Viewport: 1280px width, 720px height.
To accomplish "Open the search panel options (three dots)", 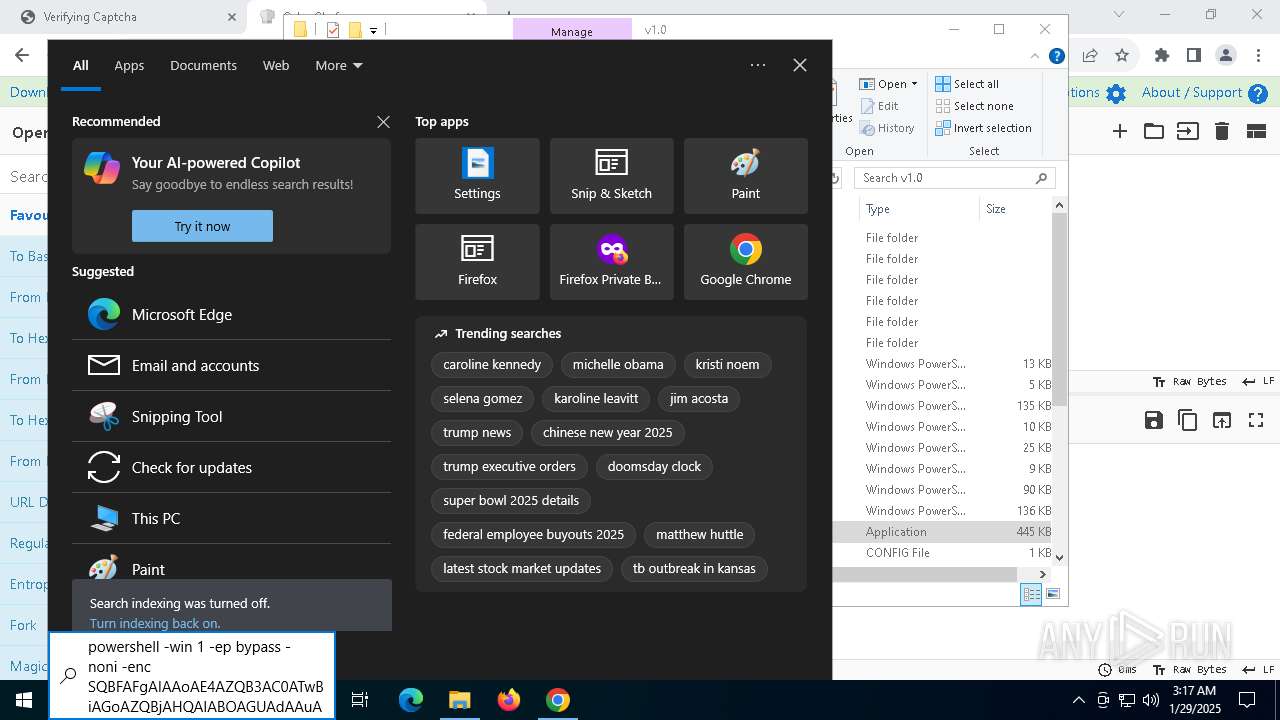I will click(758, 65).
